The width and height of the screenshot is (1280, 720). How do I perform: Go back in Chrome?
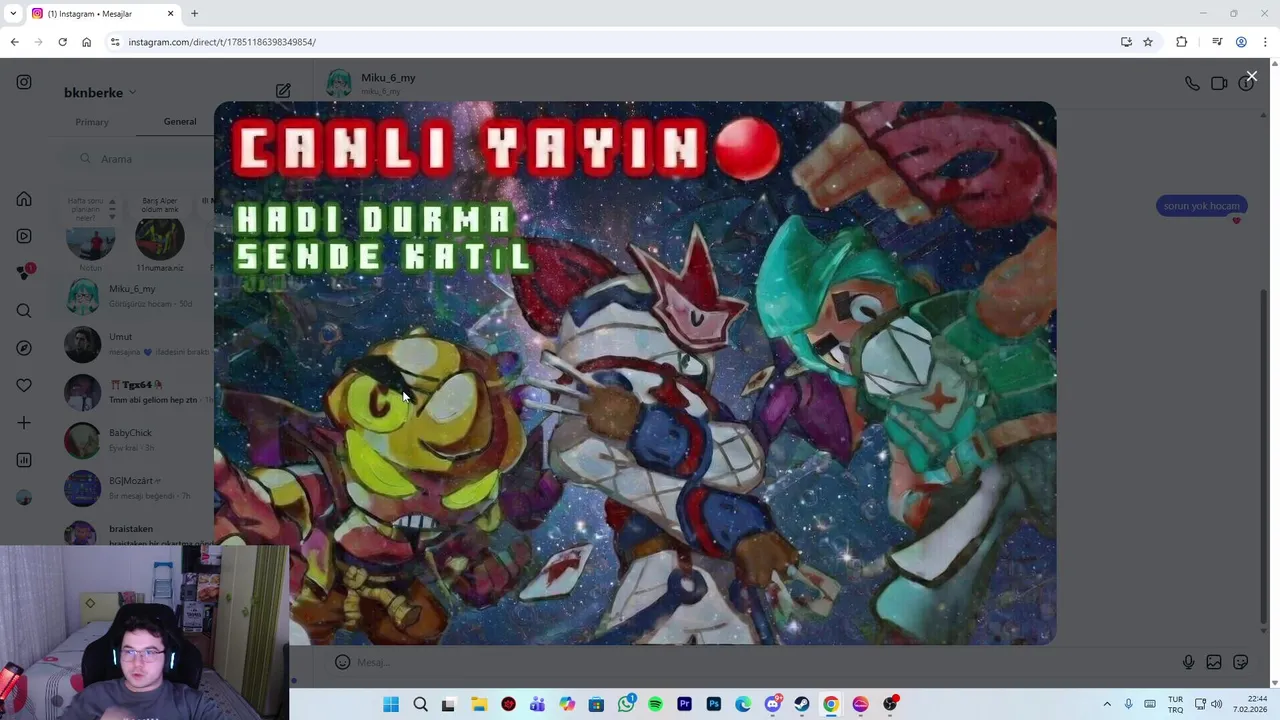(14, 42)
